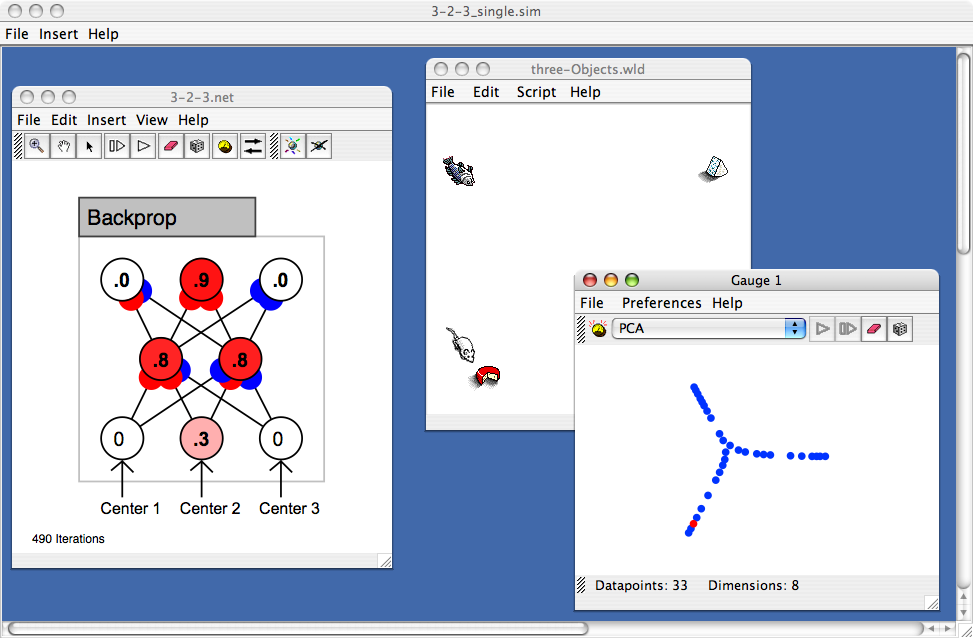Open Script menu in three-Objects world window
The height and width of the screenshot is (638, 973).
tap(536, 91)
